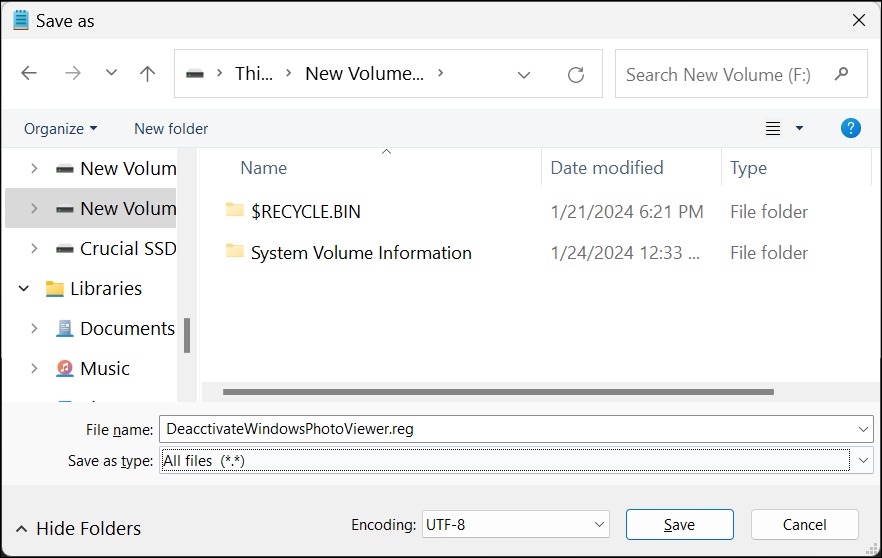The height and width of the screenshot is (558, 882).
Task: Expand the first New Volume drive
Action: tap(34, 169)
